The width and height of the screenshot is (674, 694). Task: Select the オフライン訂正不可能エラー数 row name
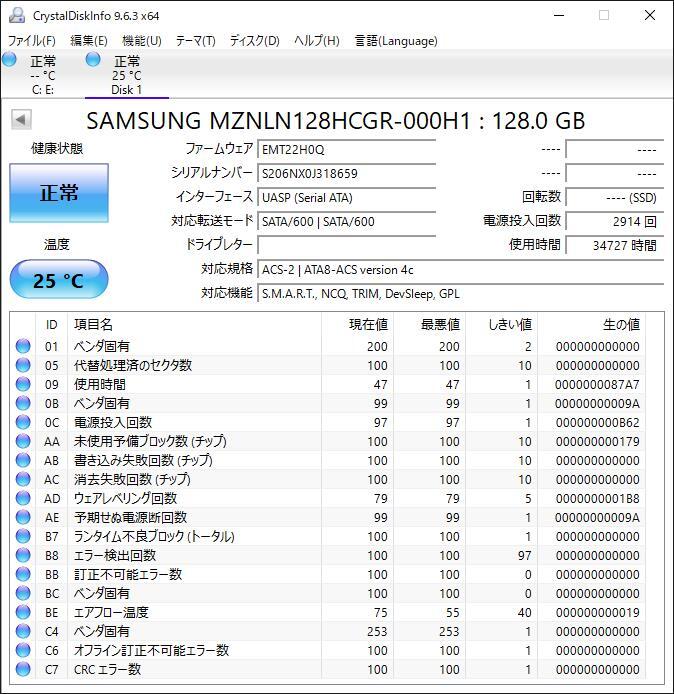tap(151, 650)
